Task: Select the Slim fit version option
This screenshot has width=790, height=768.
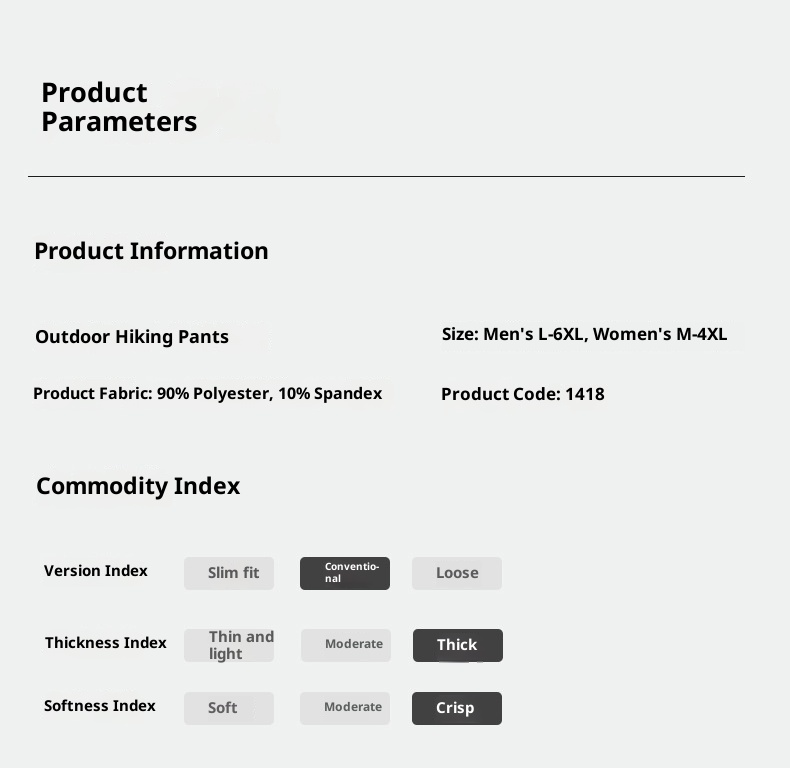Action: click(228, 573)
